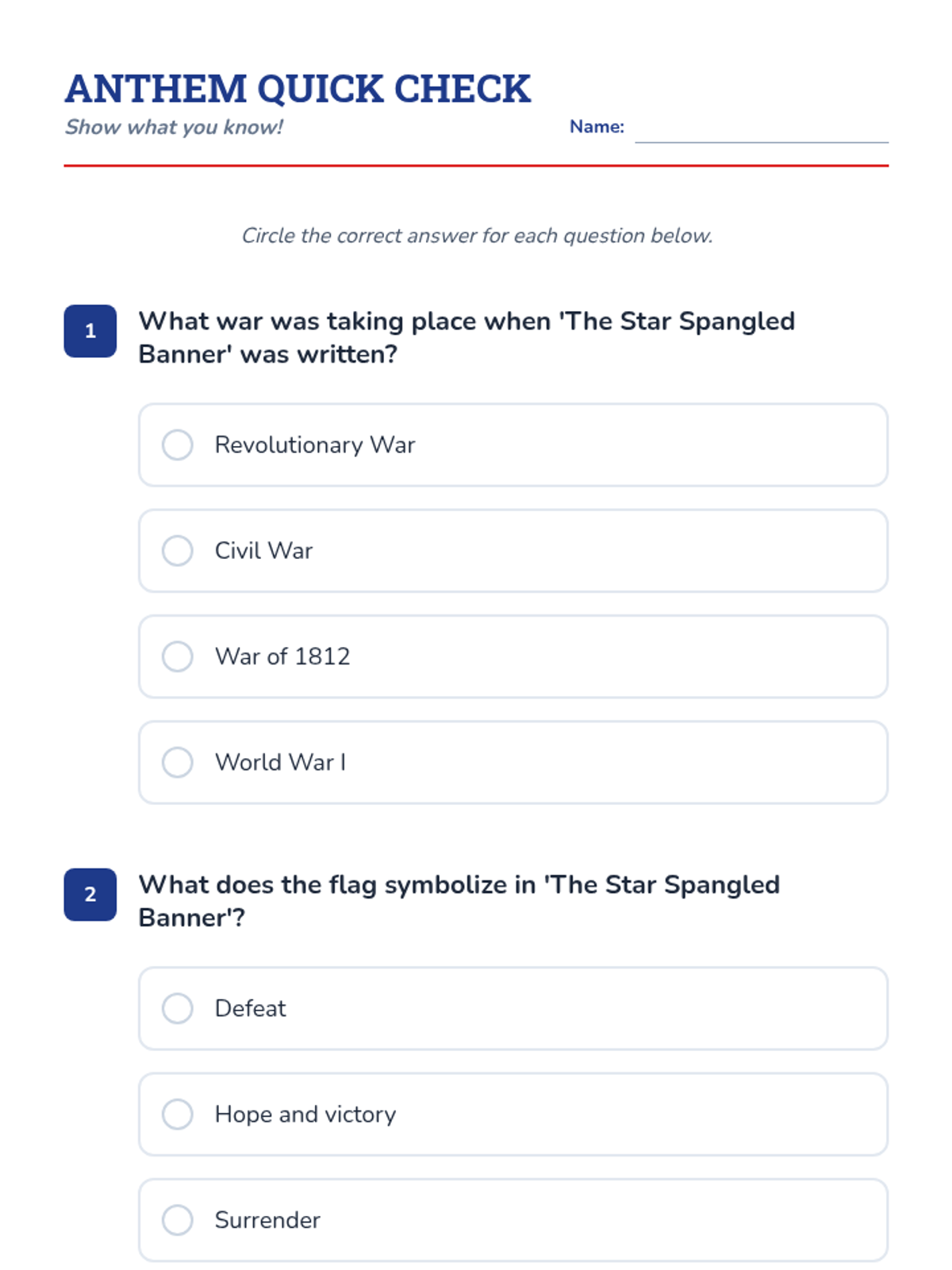
Task: Click the question 1 number badge
Action: 90,331
